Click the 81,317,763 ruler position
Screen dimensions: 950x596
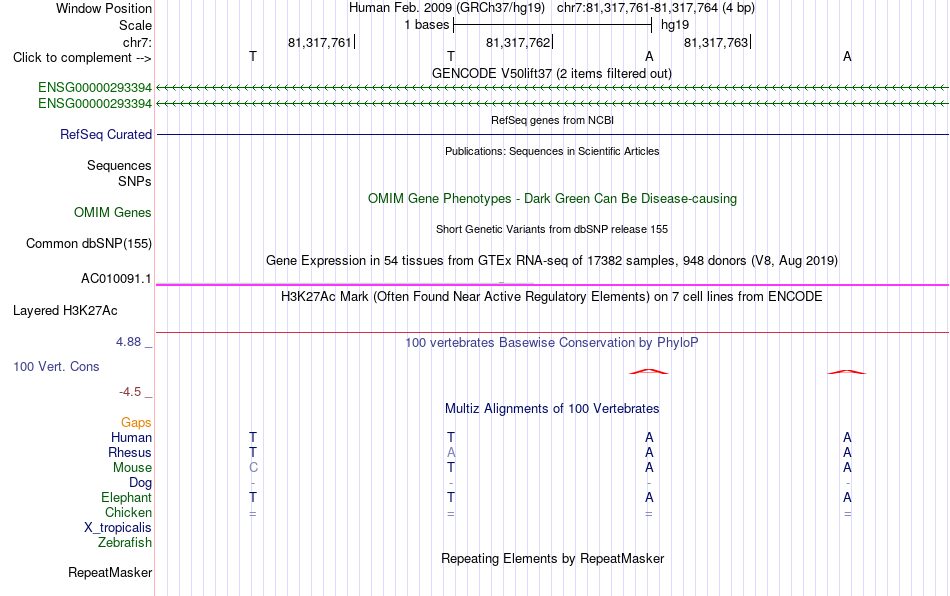coord(716,42)
